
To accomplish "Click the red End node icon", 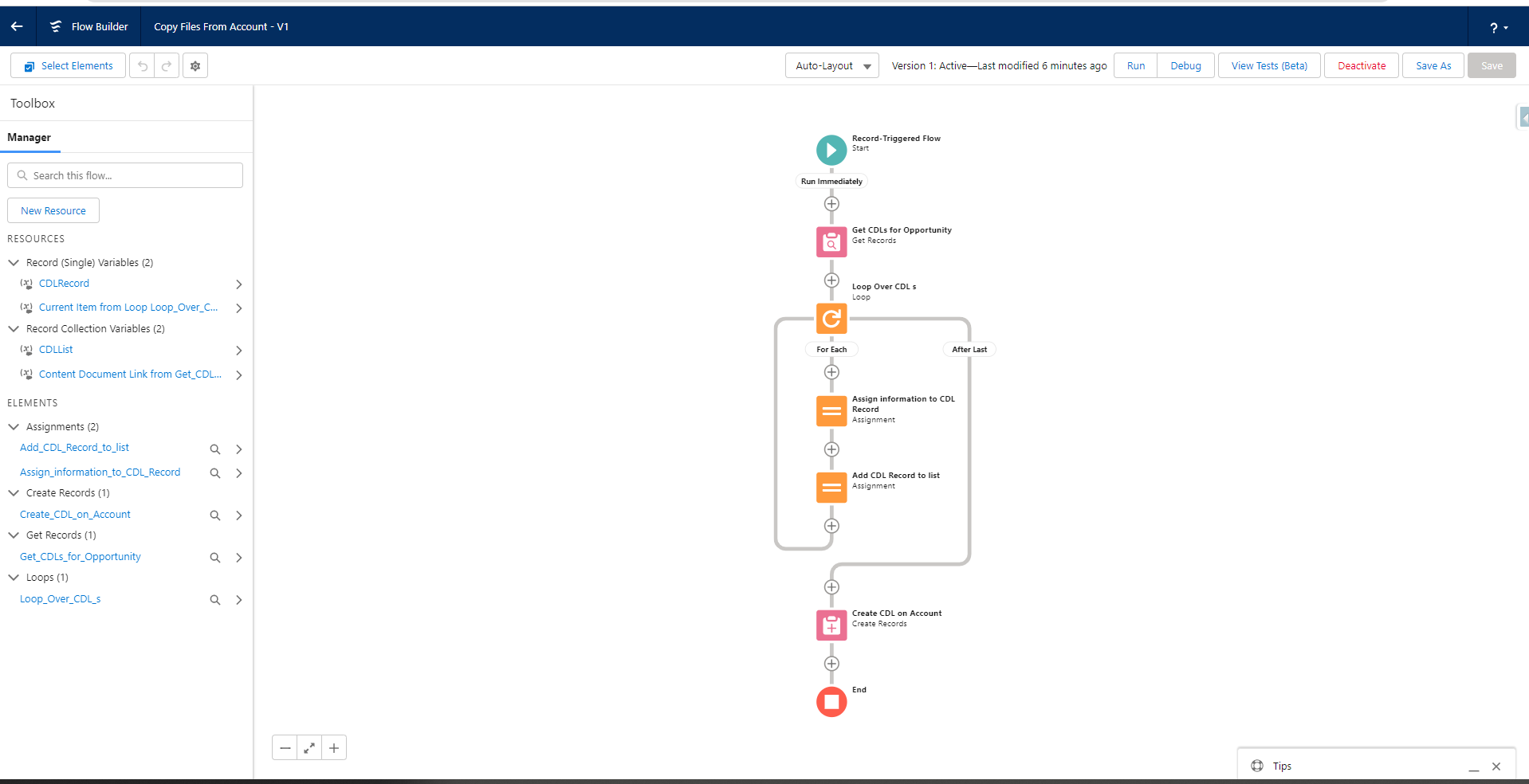I will click(x=831, y=702).
